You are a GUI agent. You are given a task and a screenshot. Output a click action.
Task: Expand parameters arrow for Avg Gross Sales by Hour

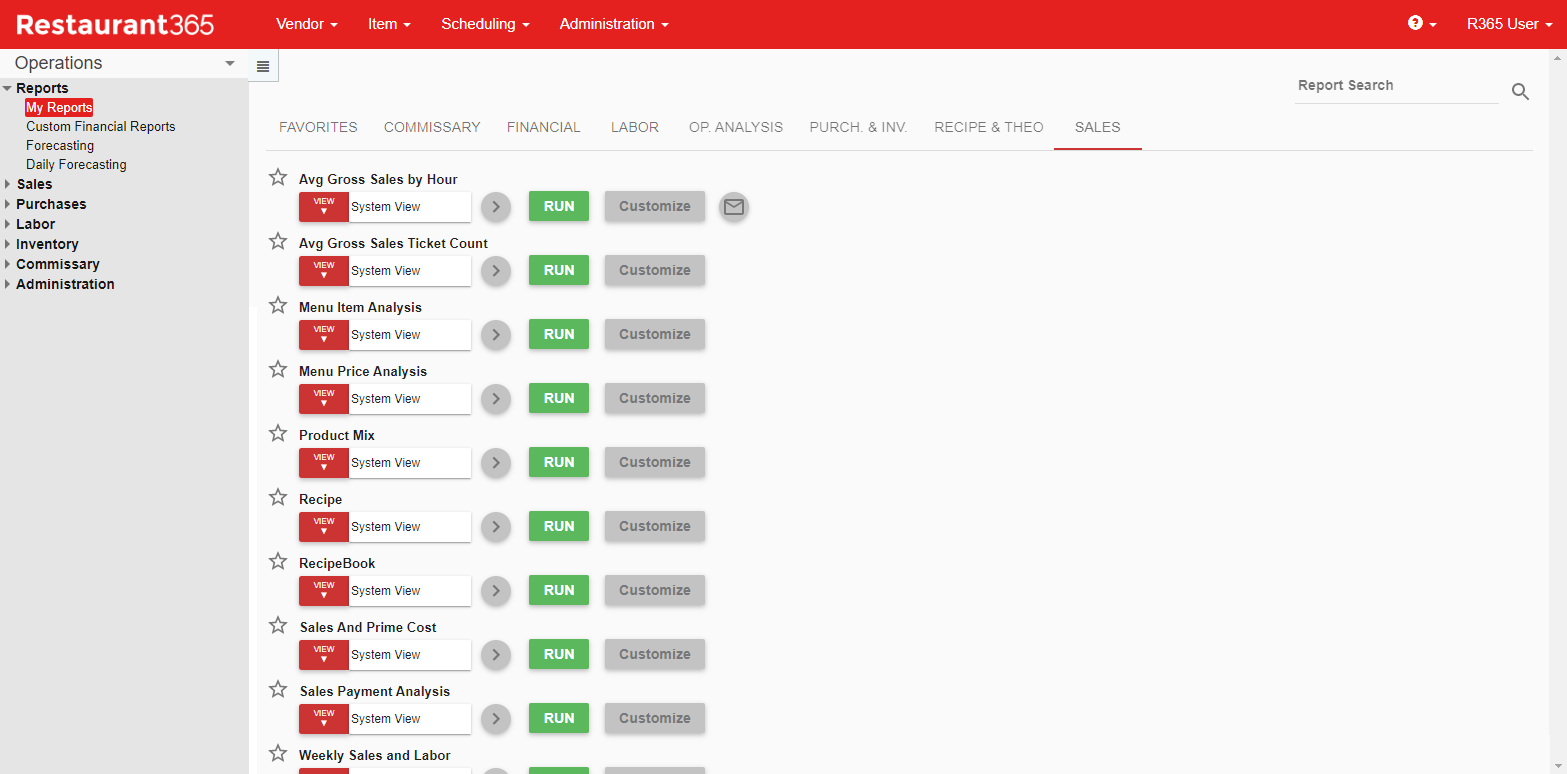pos(496,207)
